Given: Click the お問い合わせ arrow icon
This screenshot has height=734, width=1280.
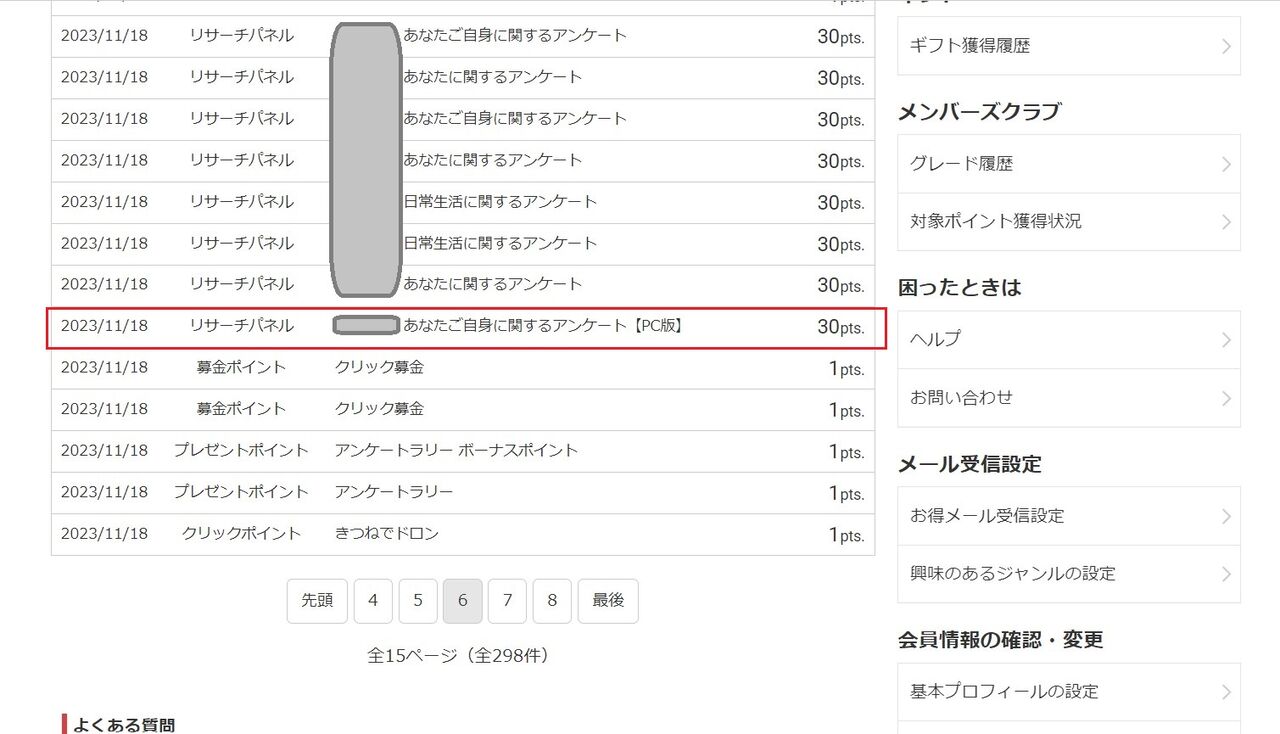Looking at the screenshot, I should (1226, 398).
